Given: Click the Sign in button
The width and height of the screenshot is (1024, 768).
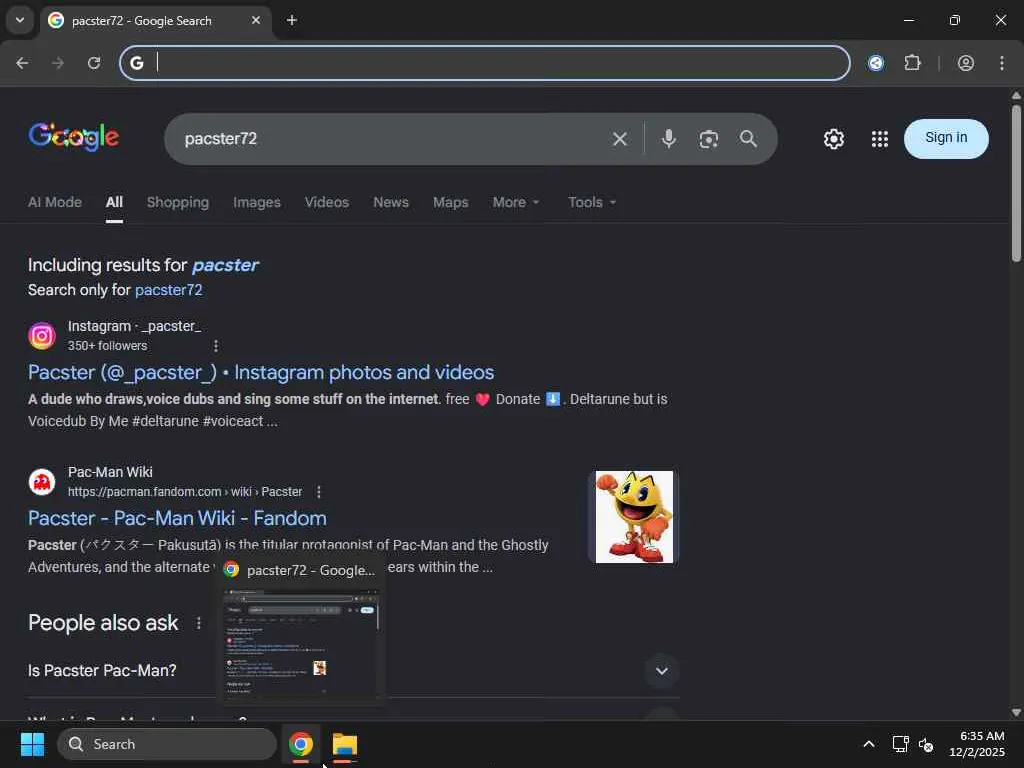Looking at the screenshot, I should pos(946,138).
